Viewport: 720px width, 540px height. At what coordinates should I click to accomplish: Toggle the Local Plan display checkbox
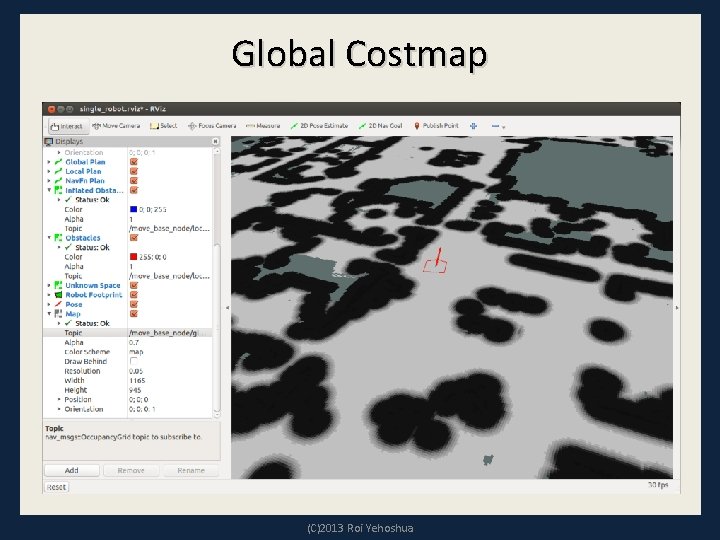click(x=134, y=171)
